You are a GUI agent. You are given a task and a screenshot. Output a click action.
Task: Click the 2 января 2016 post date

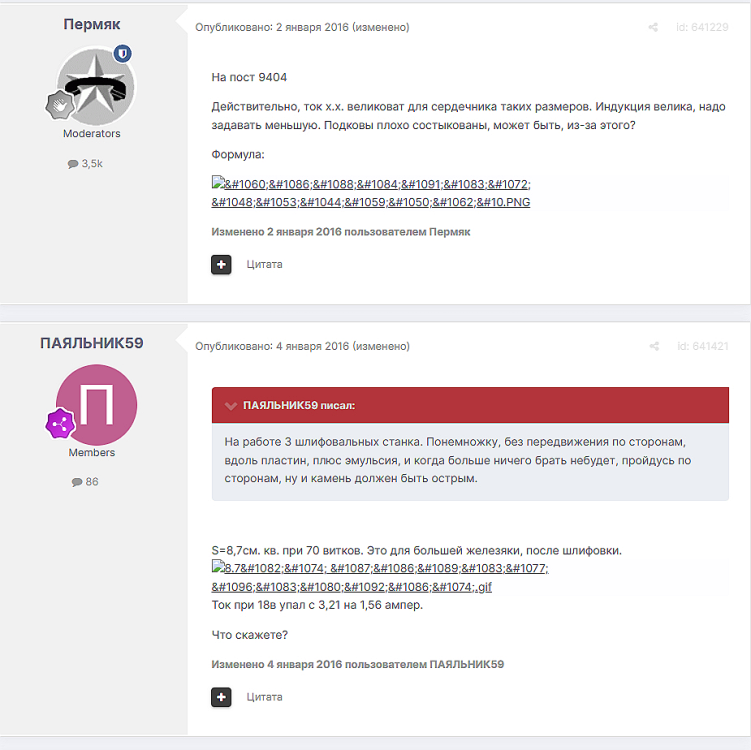pyautogui.click(x=312, y=27)
